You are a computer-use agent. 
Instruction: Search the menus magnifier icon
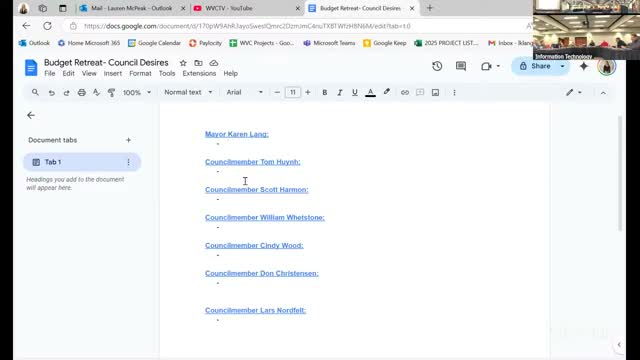point(36,93)
